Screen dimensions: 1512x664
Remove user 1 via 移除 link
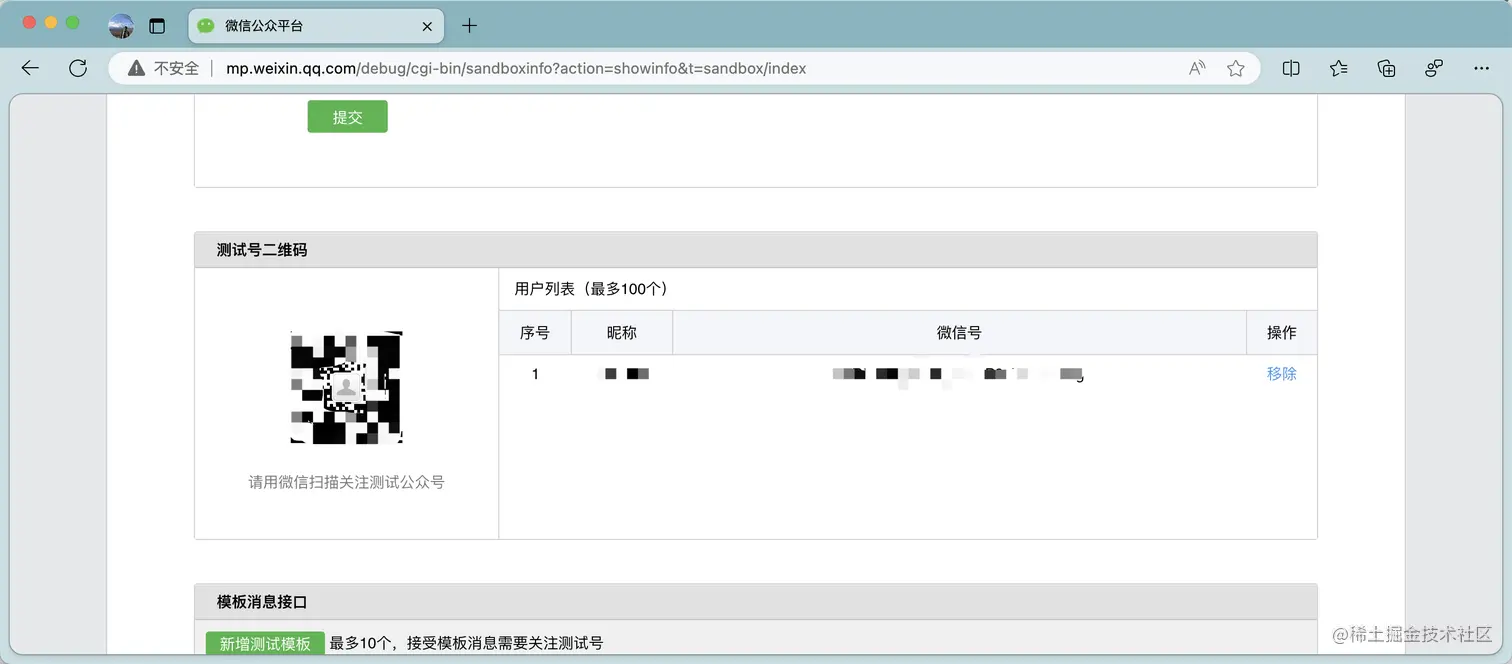point(1282,373)
